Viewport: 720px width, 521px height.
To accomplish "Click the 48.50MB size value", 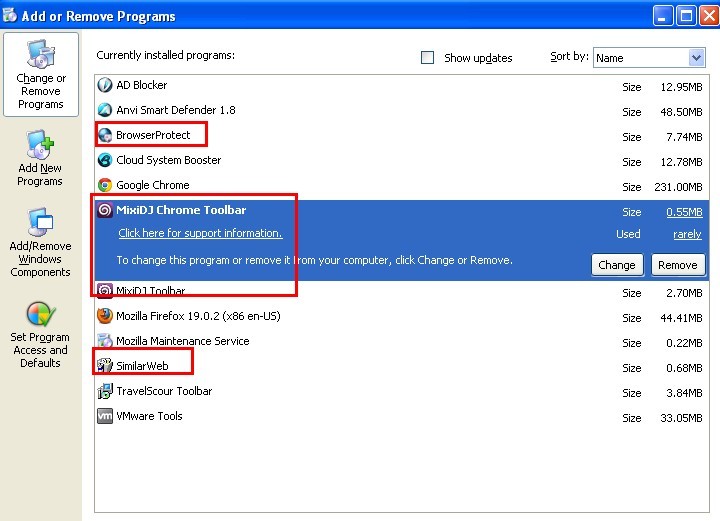I will click(681, 112).
